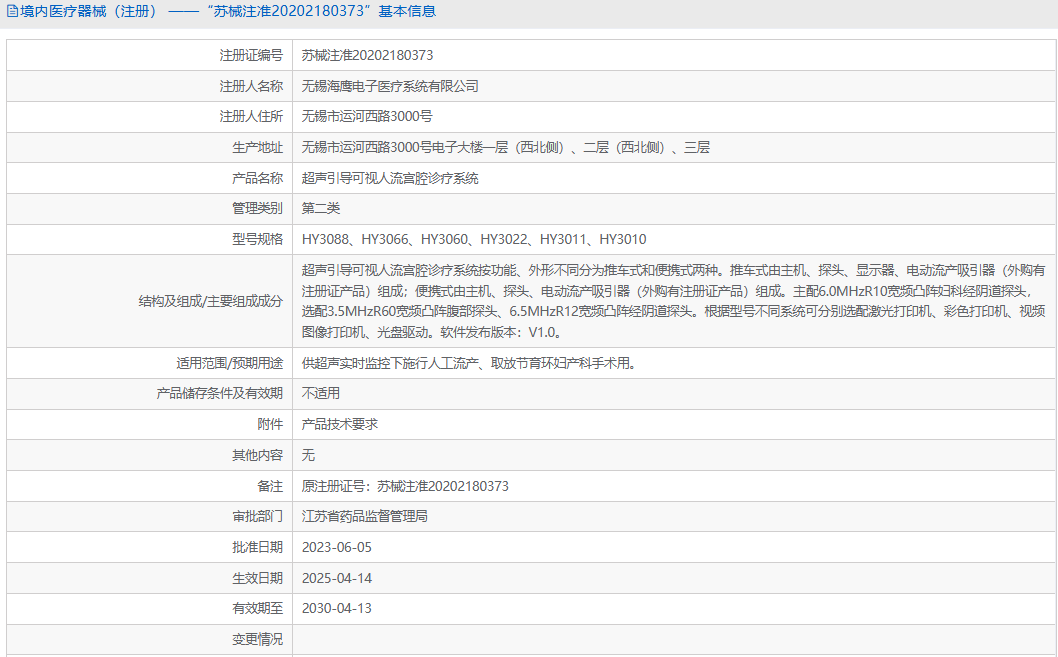Click the label '适用范围/预期用途'
Screen dimensions: 1058x657
229,364
